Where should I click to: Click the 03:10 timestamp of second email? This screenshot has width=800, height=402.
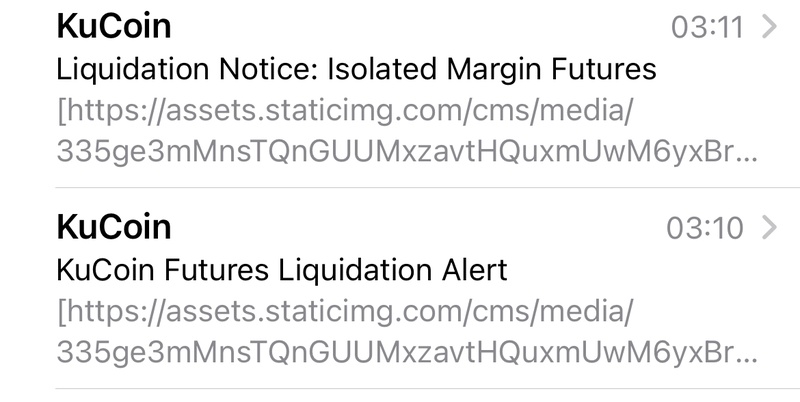707,228
